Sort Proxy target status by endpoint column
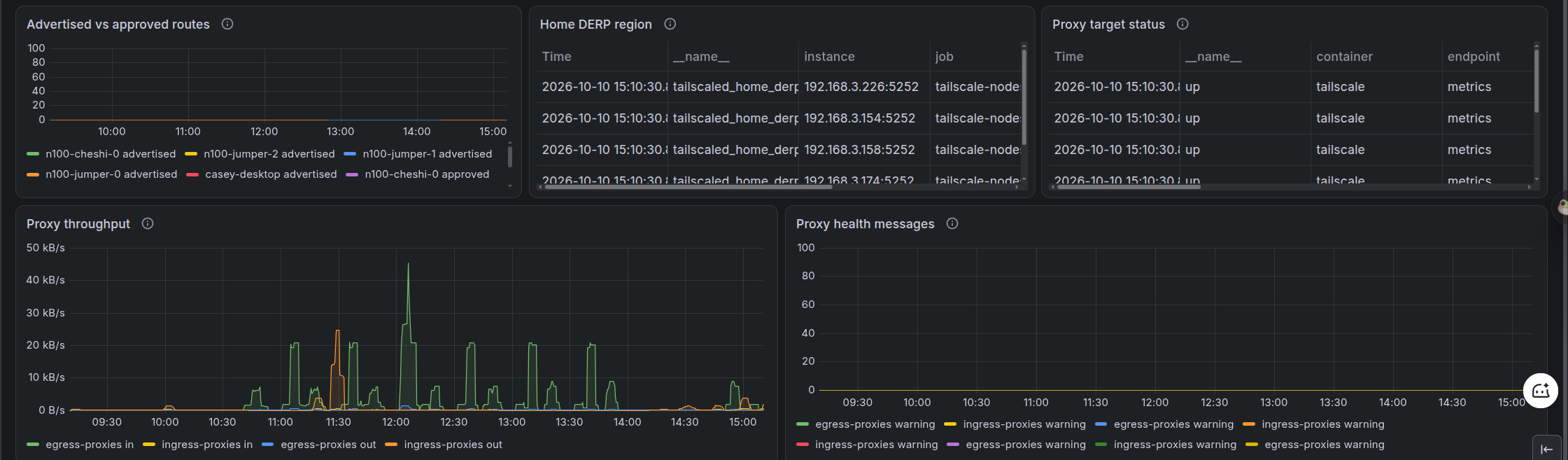This screenshot has height=460, width=1568. pyautogui.click(x=1474, y=57)
